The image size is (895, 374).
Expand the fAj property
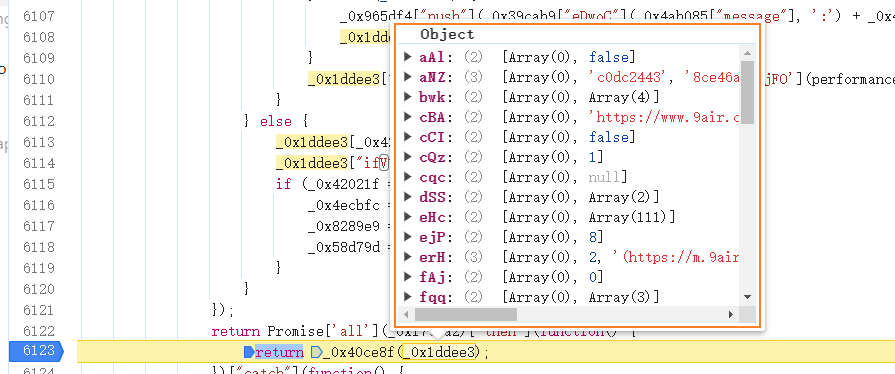[408, 276]
